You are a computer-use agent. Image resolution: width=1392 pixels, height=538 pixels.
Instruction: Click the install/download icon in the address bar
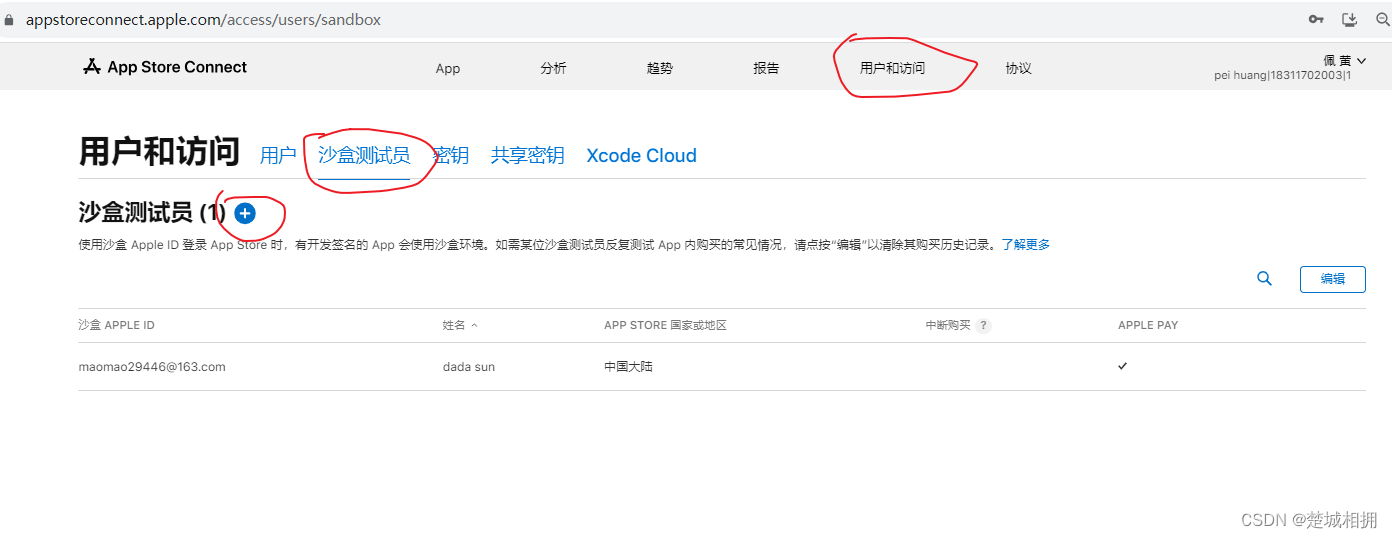1349,19
